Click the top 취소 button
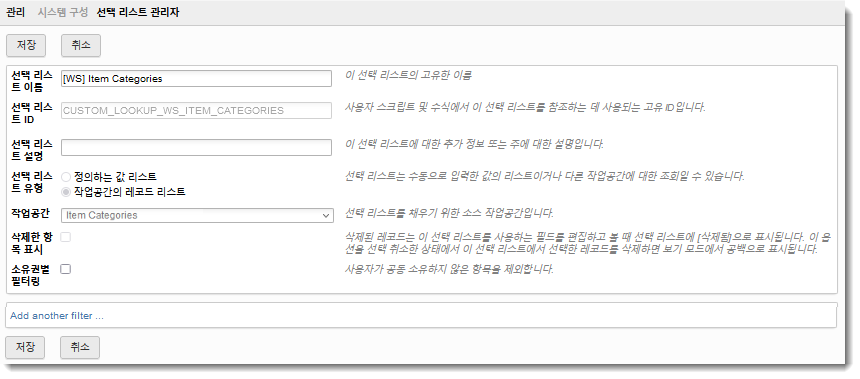 [81, 46]
